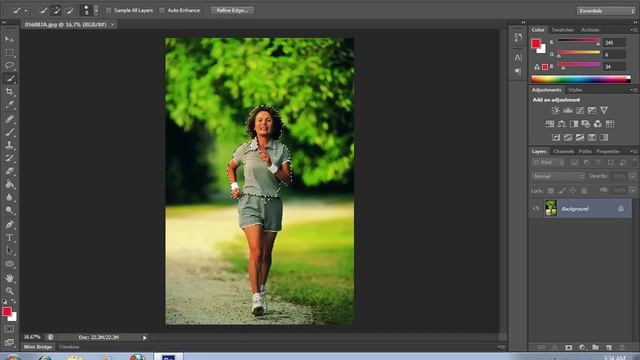The height and width of the screenshot is (360, 640).
Task: Select the Lasso tool
Action: click(9, 65)
